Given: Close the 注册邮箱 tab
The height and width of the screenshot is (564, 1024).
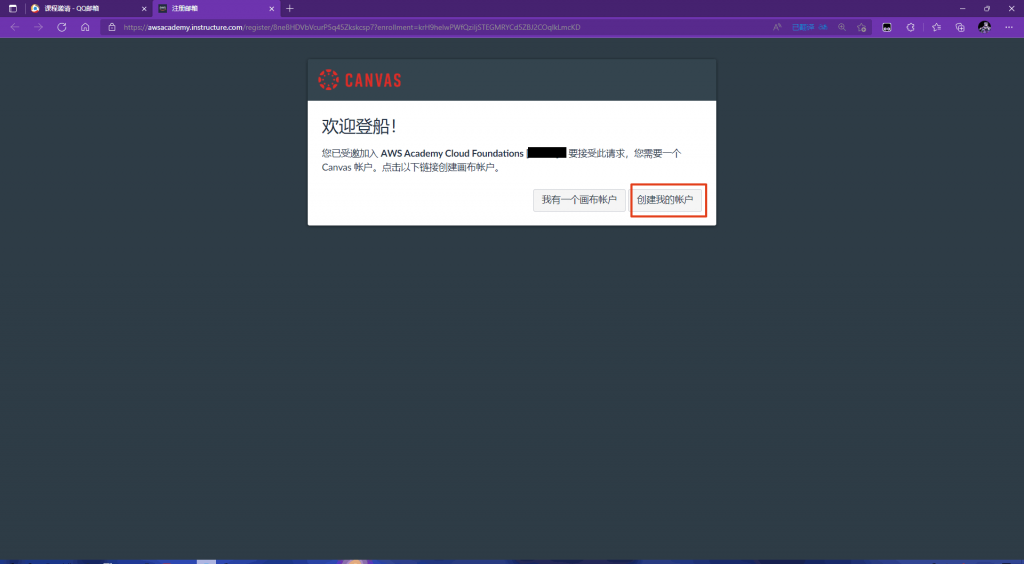Looking at the screenshot, I should pos(272,8).
